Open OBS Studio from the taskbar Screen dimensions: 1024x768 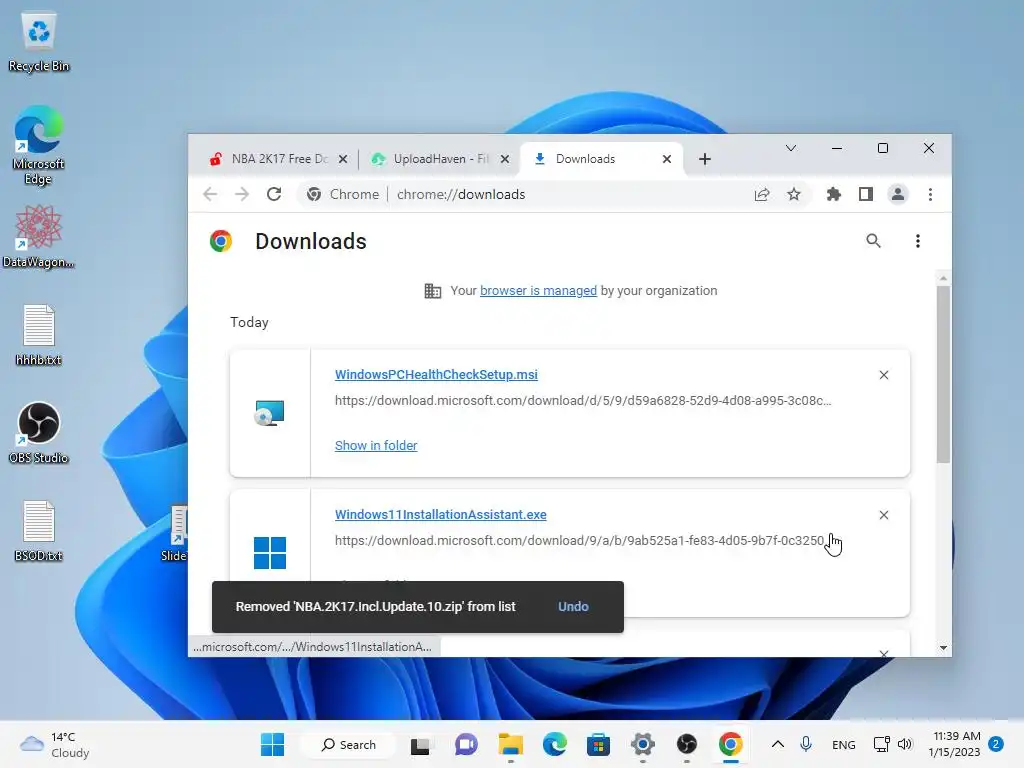pos(686,744)
